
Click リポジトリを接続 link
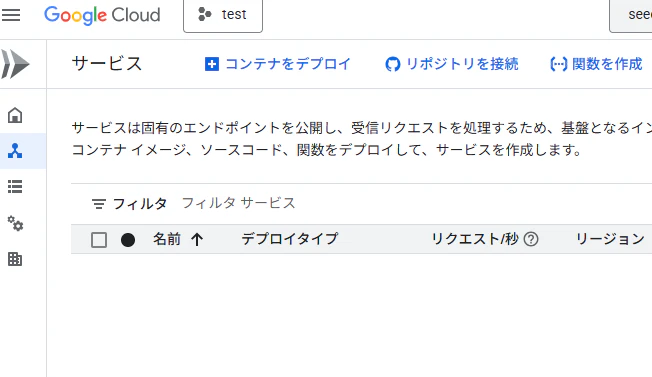point(452,64)
